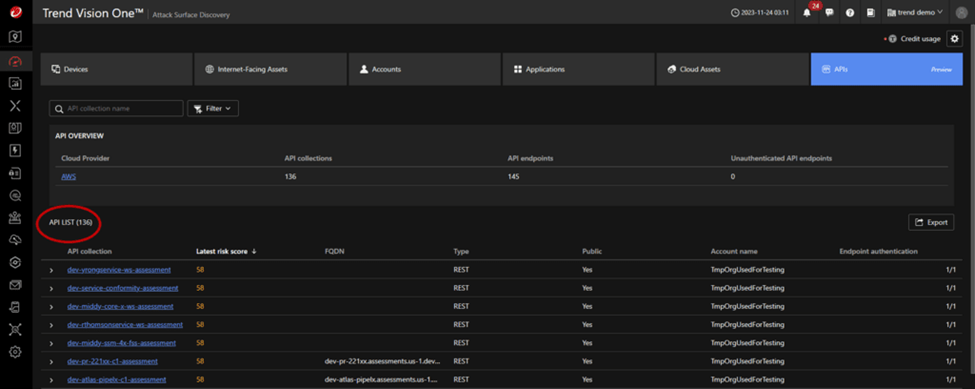Click the API endpoints value 145
Image resolution: width=975 pixels, height=389 pixels.
pyautogui.click(x=514, y=176)
